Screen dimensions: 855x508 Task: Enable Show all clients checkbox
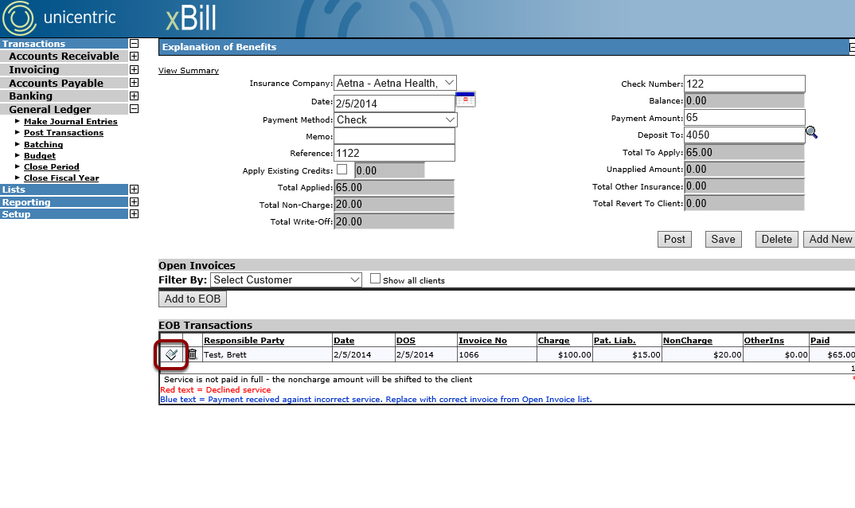pos(375,279)
